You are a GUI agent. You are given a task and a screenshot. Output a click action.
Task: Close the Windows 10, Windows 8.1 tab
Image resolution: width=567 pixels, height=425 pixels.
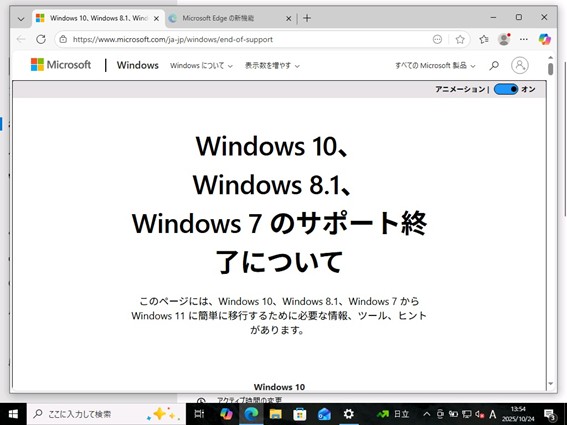(156, 18)
